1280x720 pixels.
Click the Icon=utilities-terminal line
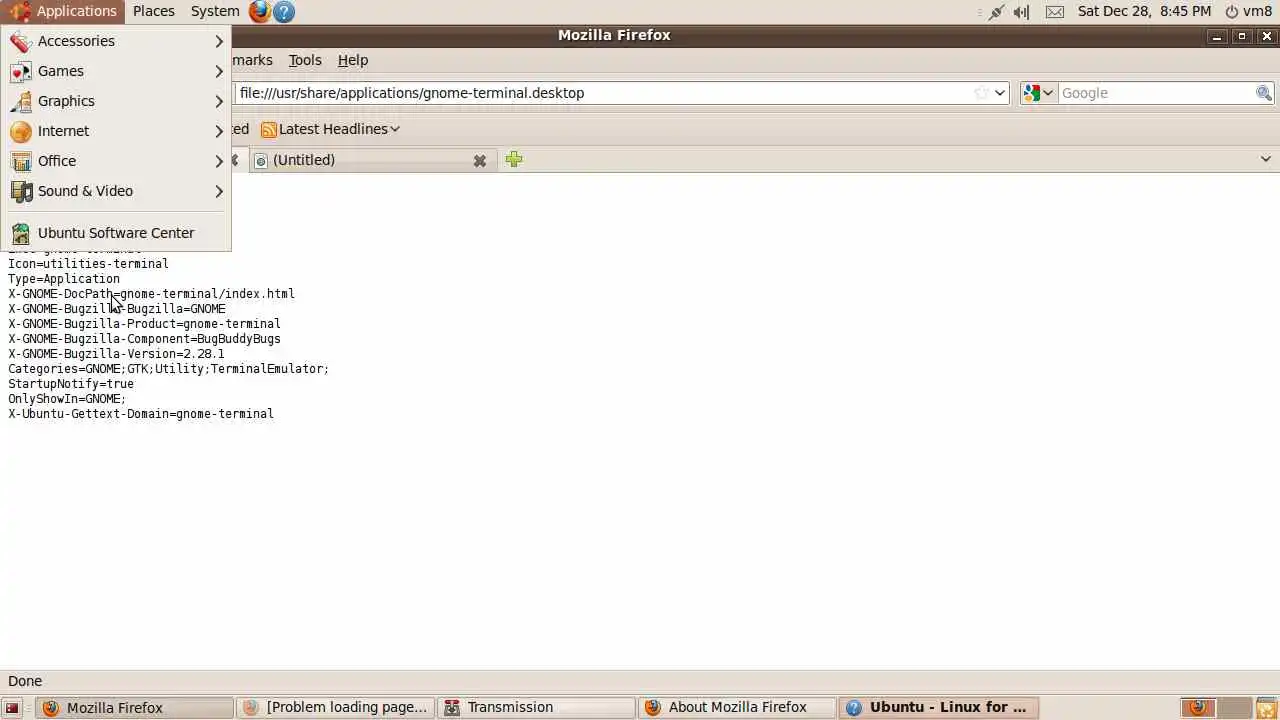88,264
